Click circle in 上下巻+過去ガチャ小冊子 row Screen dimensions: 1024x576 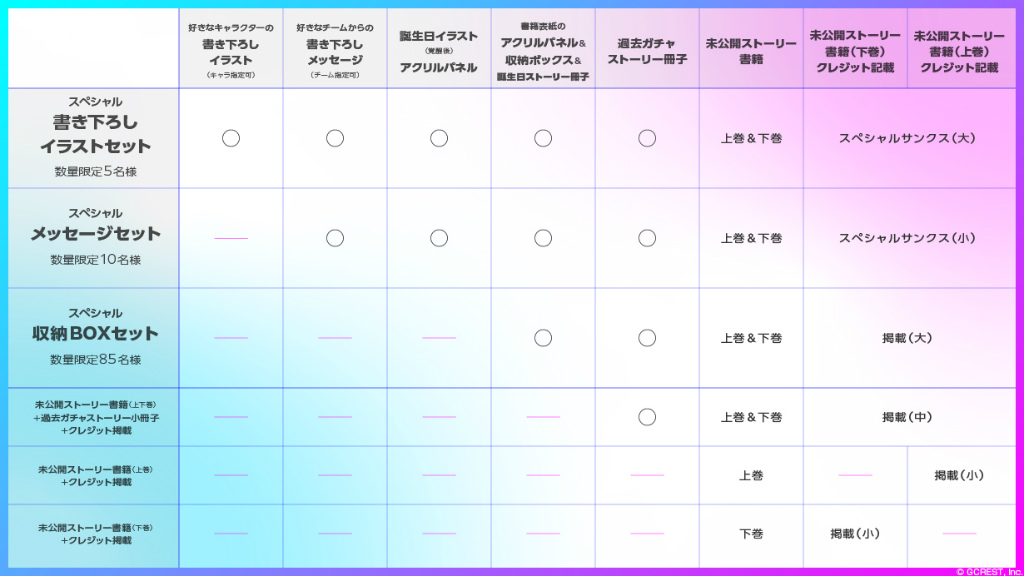[x=647, y=417]
